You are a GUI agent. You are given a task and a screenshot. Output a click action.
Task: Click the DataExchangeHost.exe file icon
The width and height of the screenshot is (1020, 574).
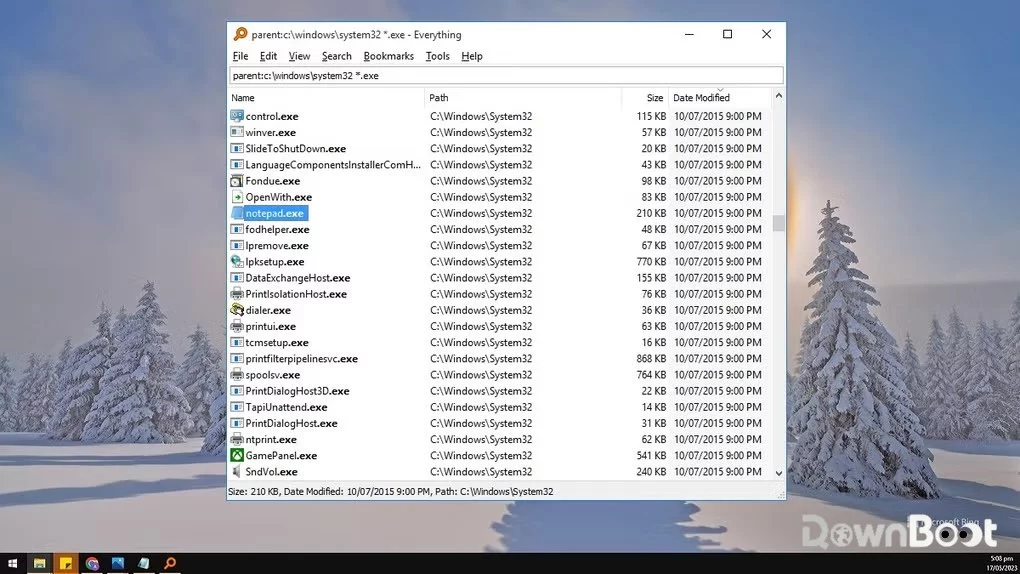click(x=237, y=278)
